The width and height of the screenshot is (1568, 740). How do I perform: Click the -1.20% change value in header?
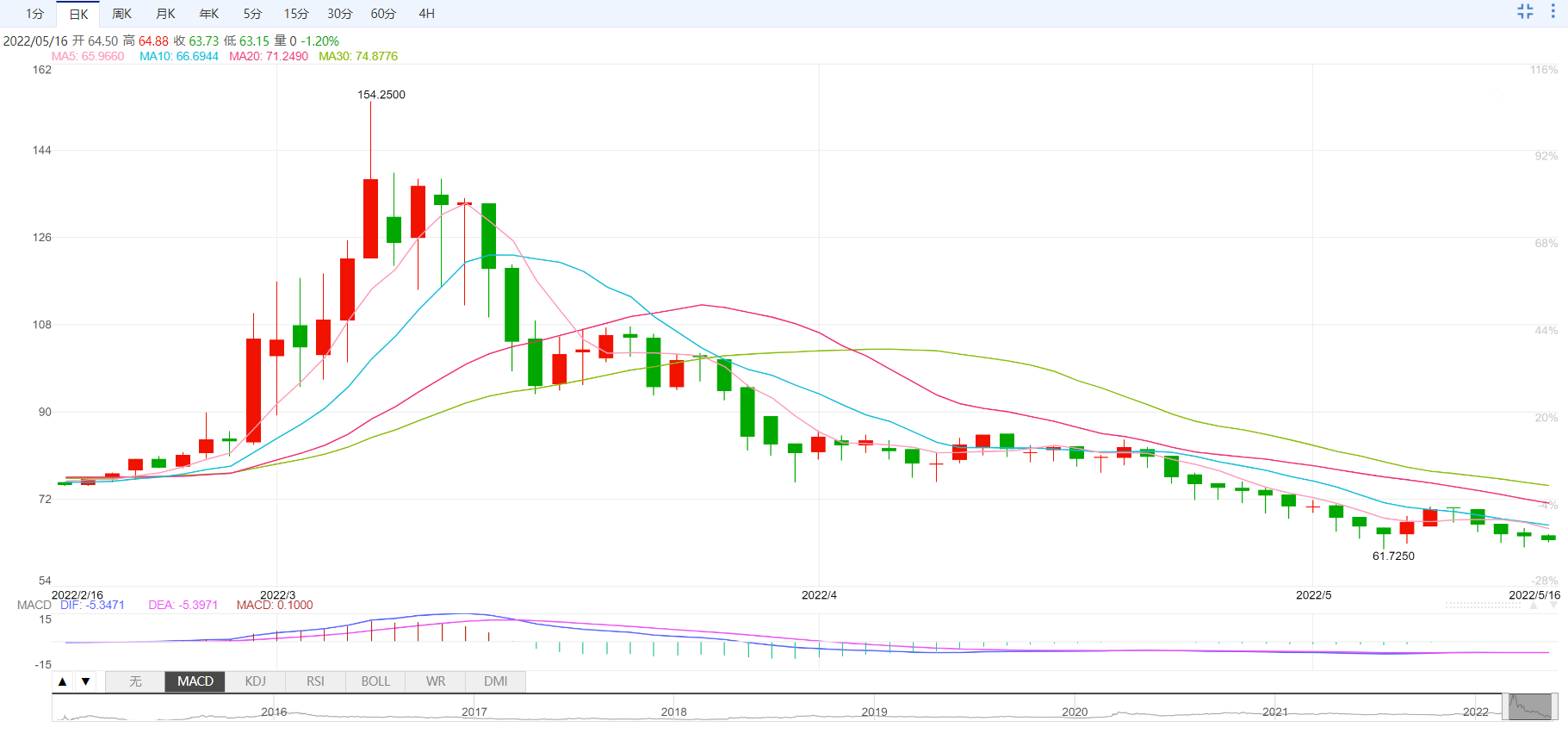(x=319, y=40)
